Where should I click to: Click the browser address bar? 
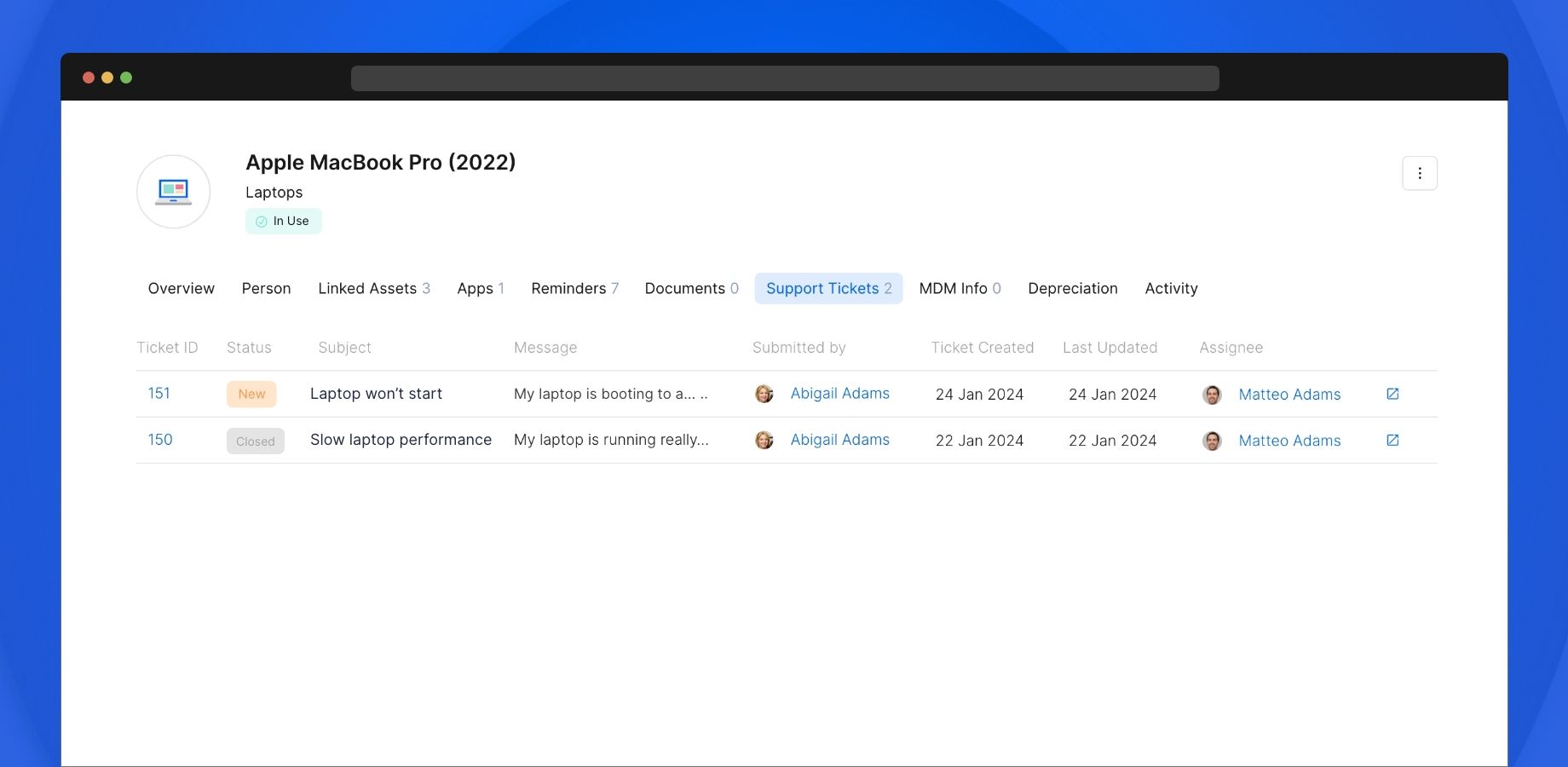[x=785, y=78]
